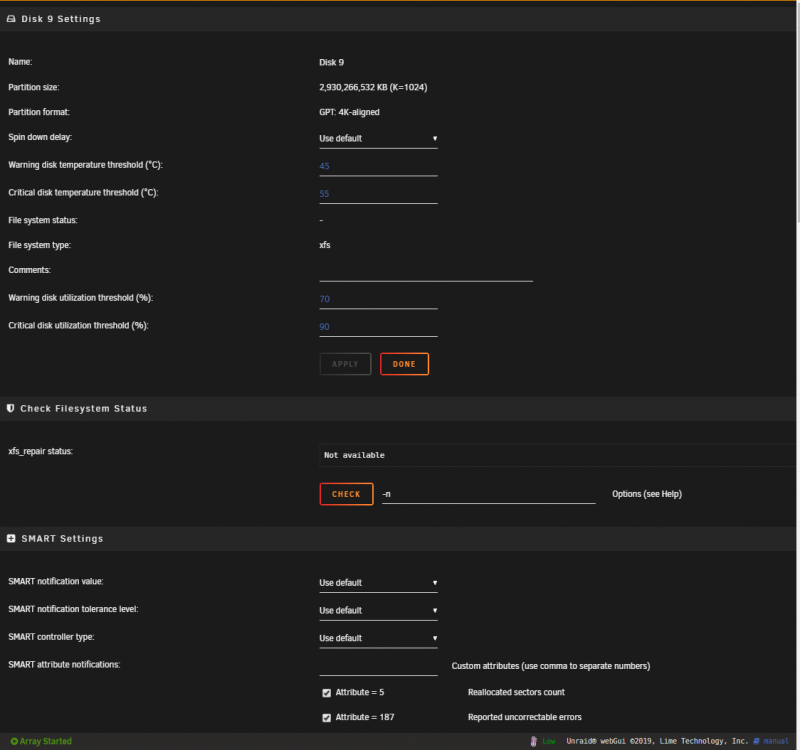Toggle the Attribute = 187 checkbox
Viewport: 800px width, 750px height.
(327, 718)
